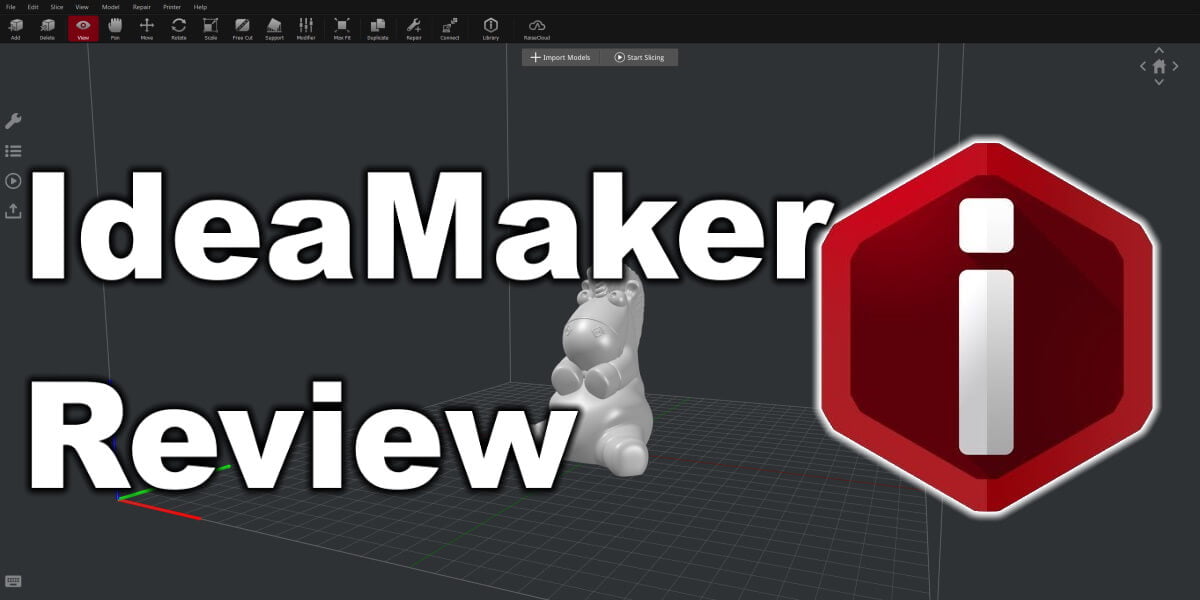Screen dimensions: 1200x600
Task: Select the Rotate tool
Action: [x=178, y=28]
